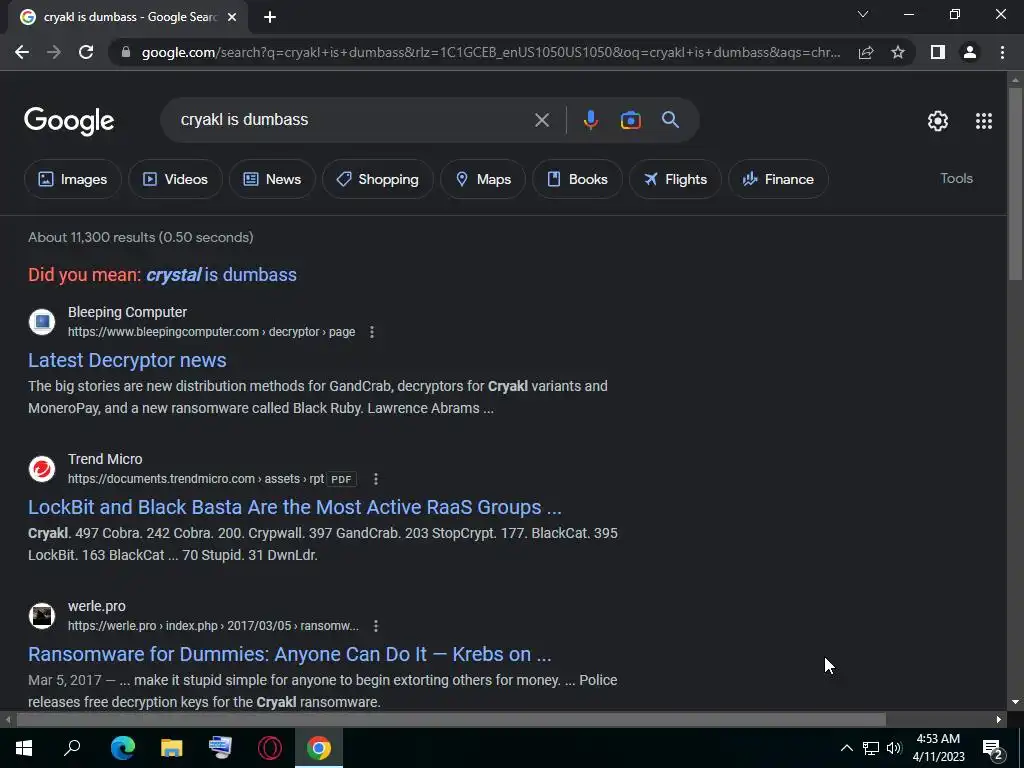
Task: Open the tab search dropdown chevron
Action: (863, 14)
